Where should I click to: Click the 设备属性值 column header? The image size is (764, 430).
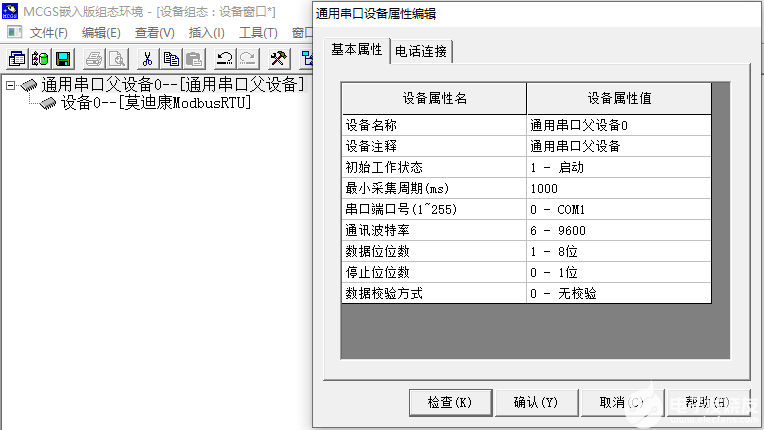pyautogui.click(x=619, y=98)
